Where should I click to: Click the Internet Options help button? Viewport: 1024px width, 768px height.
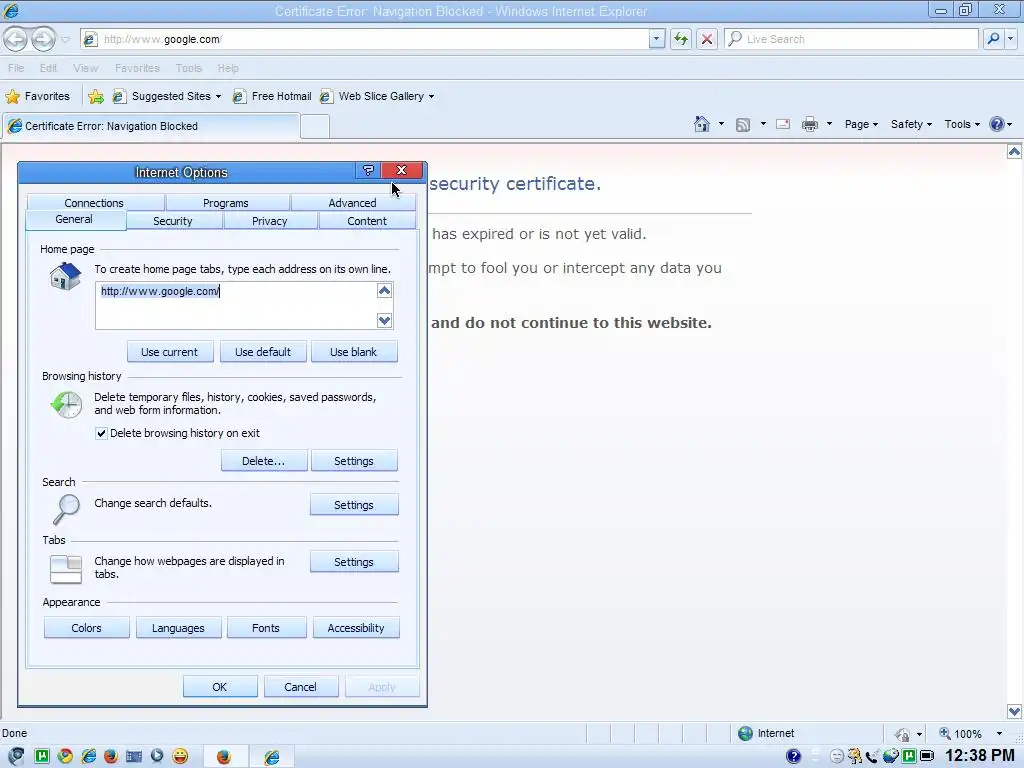tap(368, 170)
